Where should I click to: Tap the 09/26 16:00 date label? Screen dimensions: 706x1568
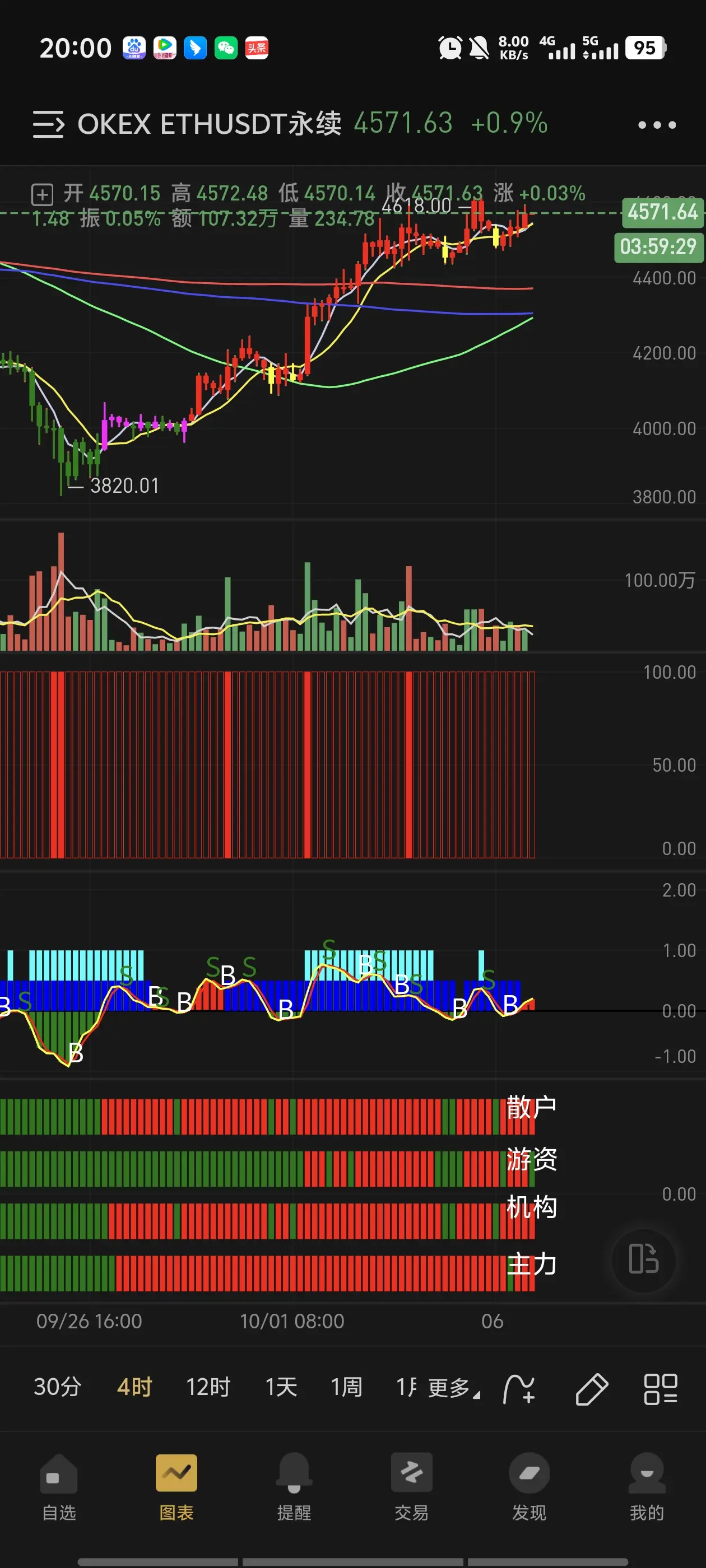click(89, 1321)
